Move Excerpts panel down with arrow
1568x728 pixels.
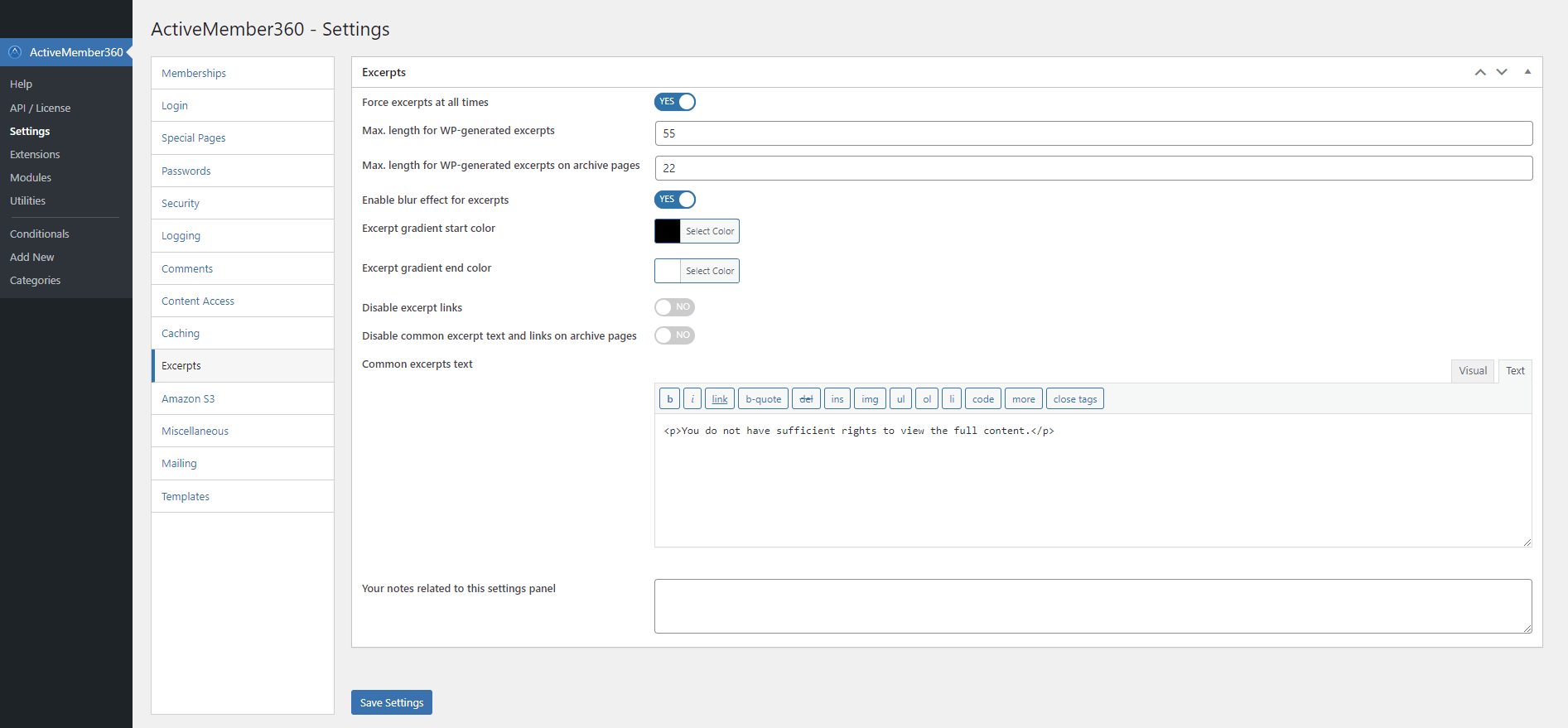click(x=1502, y=72)
